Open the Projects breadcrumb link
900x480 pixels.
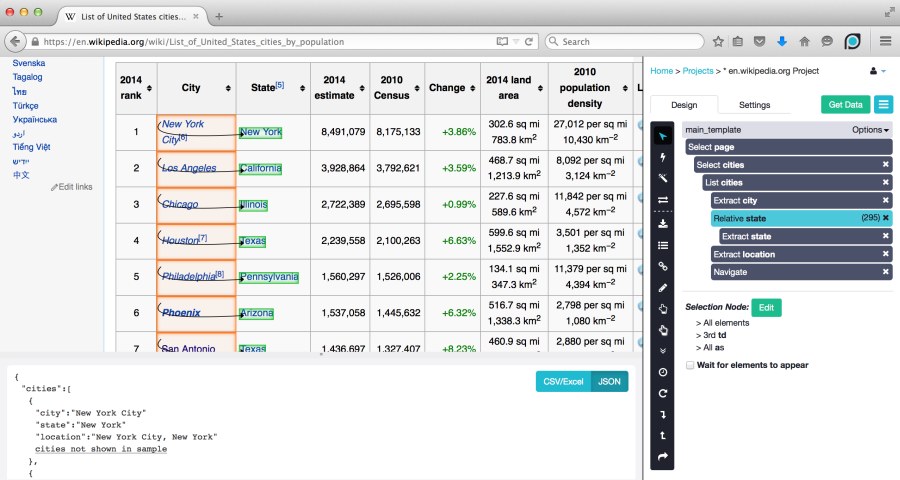pos(698,71)
